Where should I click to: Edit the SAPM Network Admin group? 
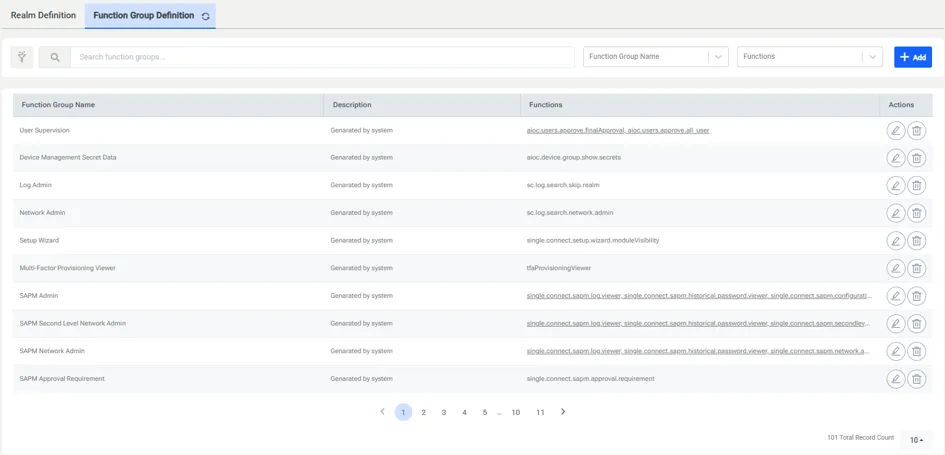(896, 351)
